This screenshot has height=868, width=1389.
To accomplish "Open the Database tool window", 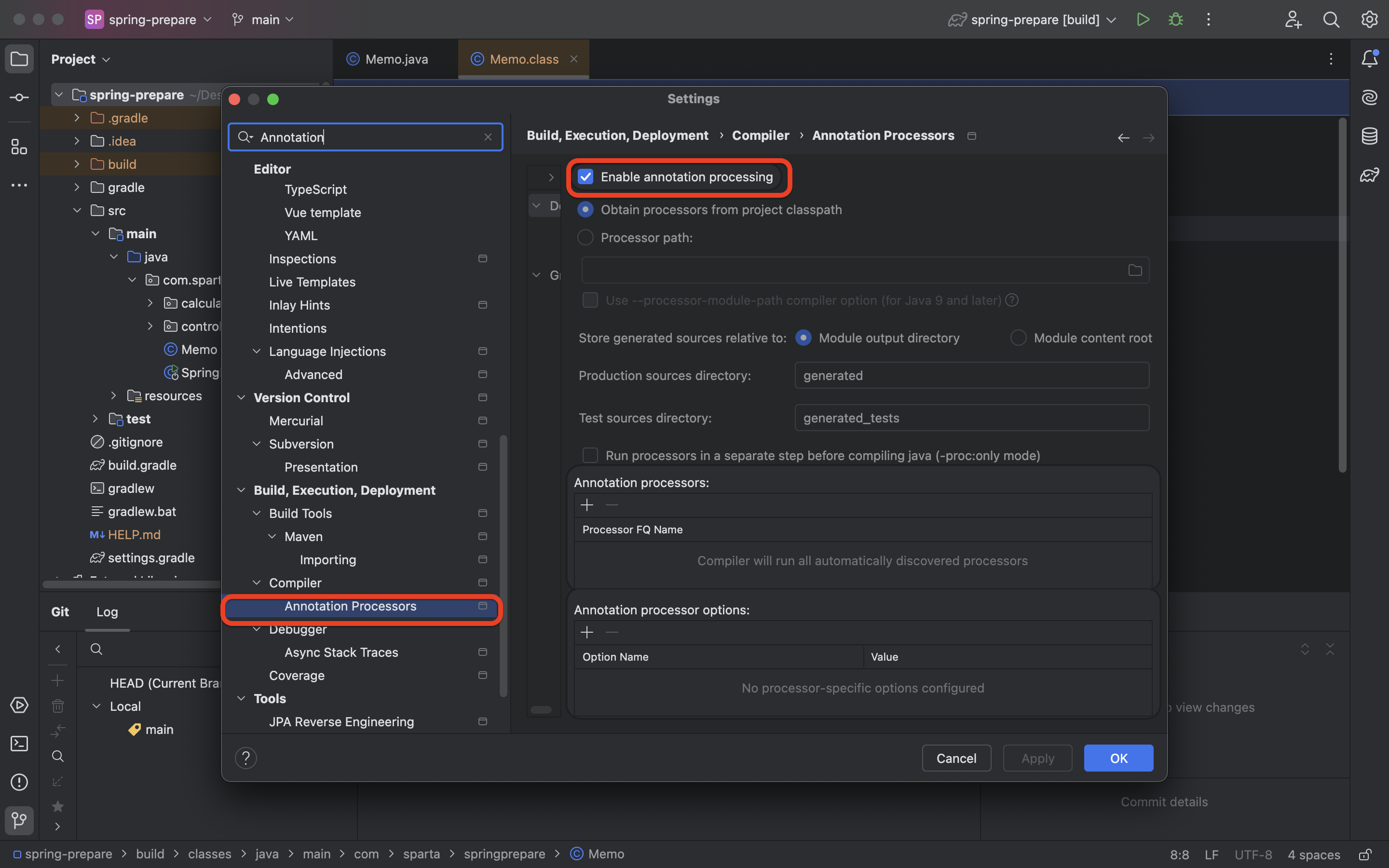I will click(1370, 136).
